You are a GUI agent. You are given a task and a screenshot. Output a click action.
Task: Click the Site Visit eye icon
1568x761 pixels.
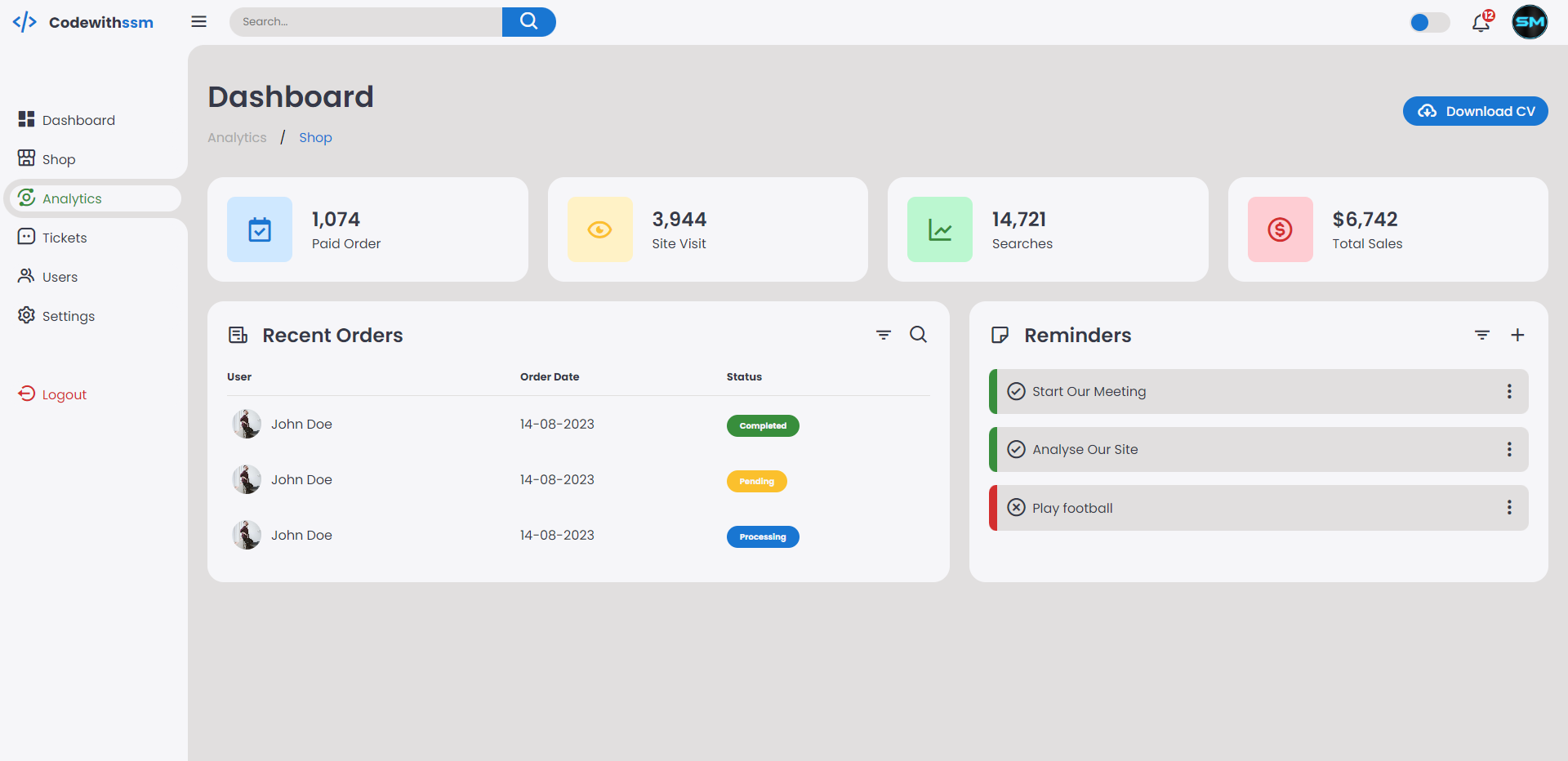[599, 229]
